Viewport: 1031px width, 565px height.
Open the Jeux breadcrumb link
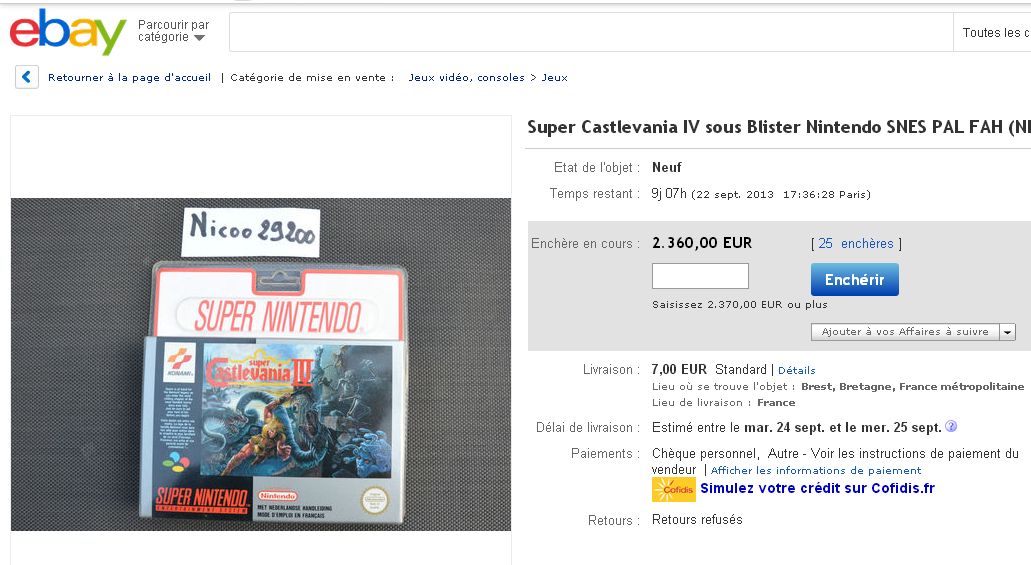tap(554, 77)
